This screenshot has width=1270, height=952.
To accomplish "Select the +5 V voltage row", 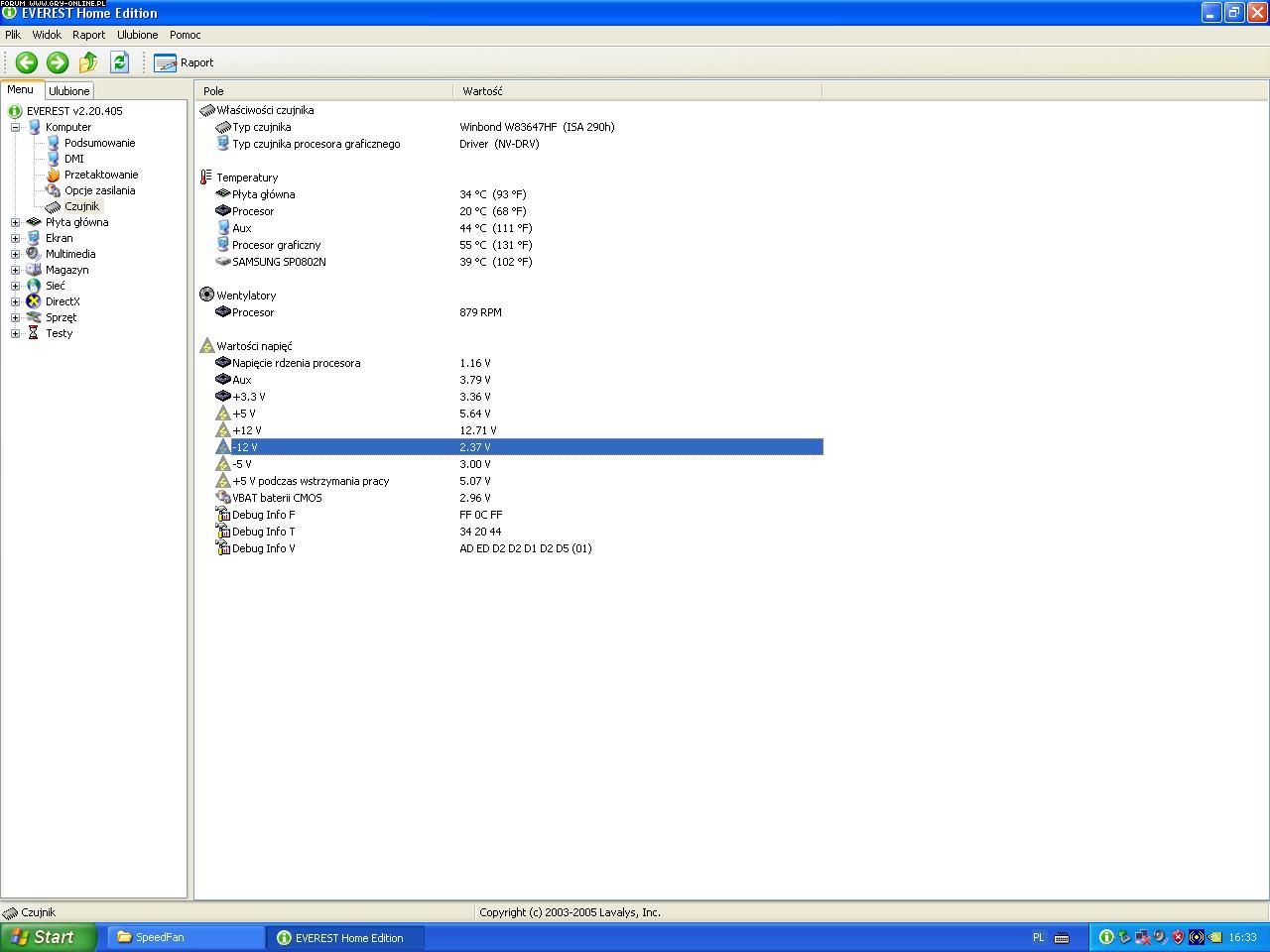I will 244,414.
